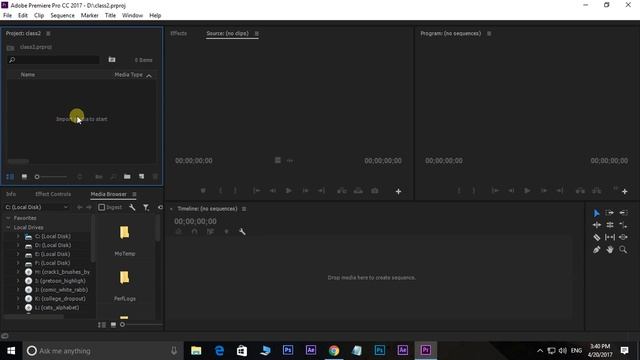The height and width of the screenshot is (360, 640).
Task: Select the Ripple Edit tool
Action: pyautogui.click(x=597, y=225)
